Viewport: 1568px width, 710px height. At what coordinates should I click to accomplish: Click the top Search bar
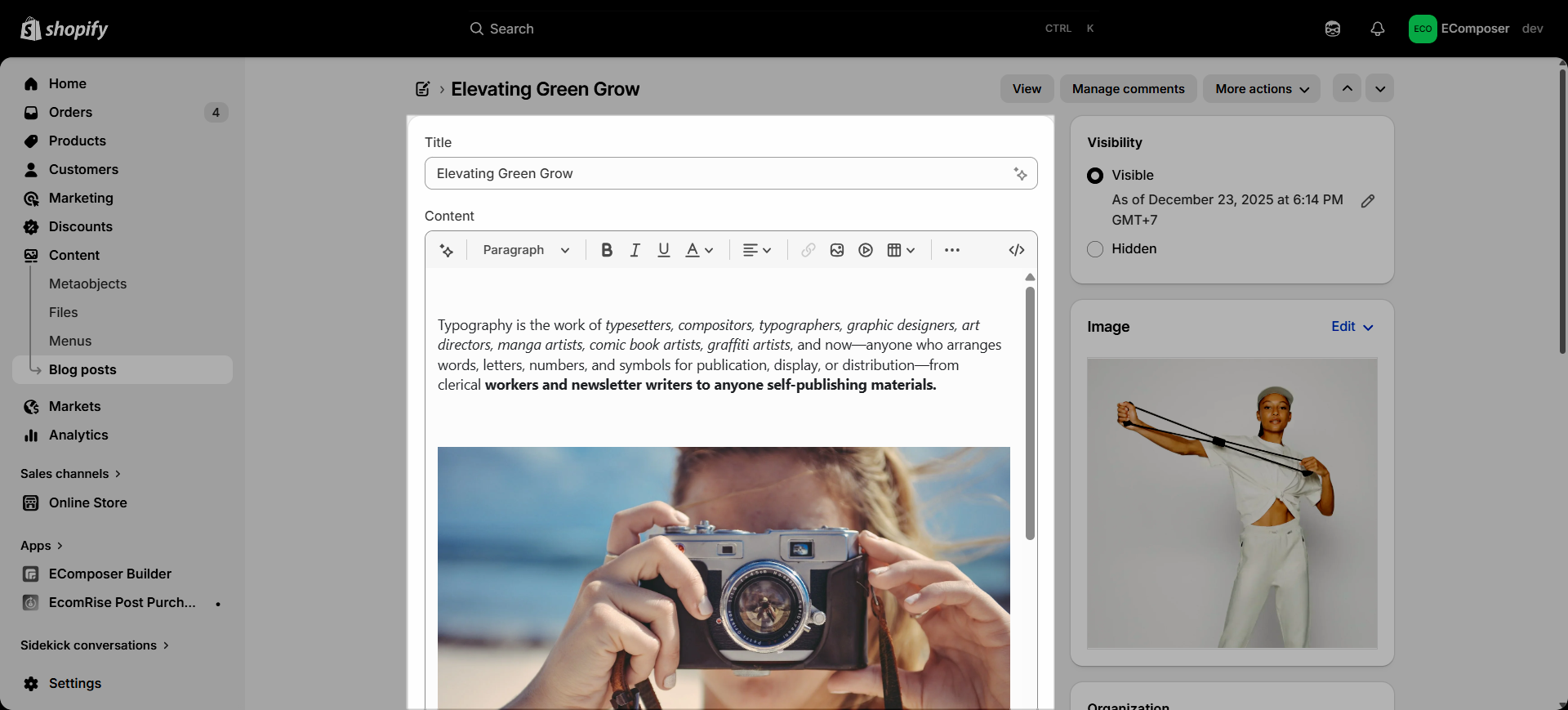(x=784, y=29)
